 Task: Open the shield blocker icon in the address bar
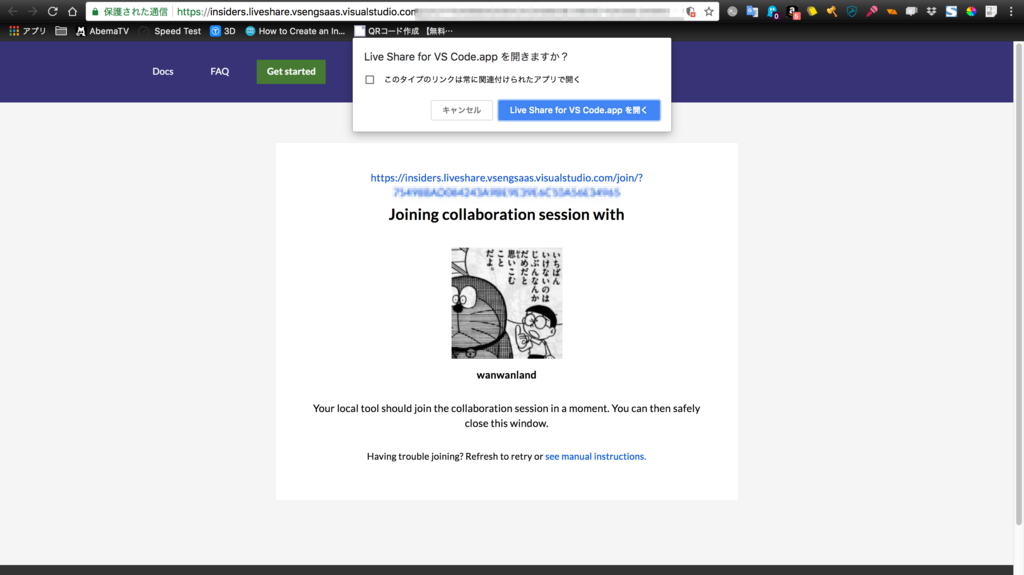pyautogui.click(x=691, y=11)
